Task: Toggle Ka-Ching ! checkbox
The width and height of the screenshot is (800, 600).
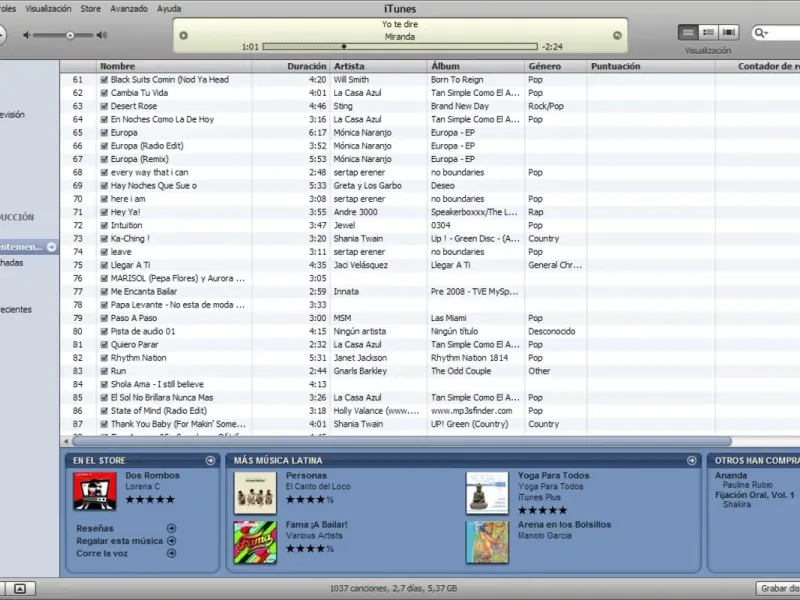Action: click(104, 239)
